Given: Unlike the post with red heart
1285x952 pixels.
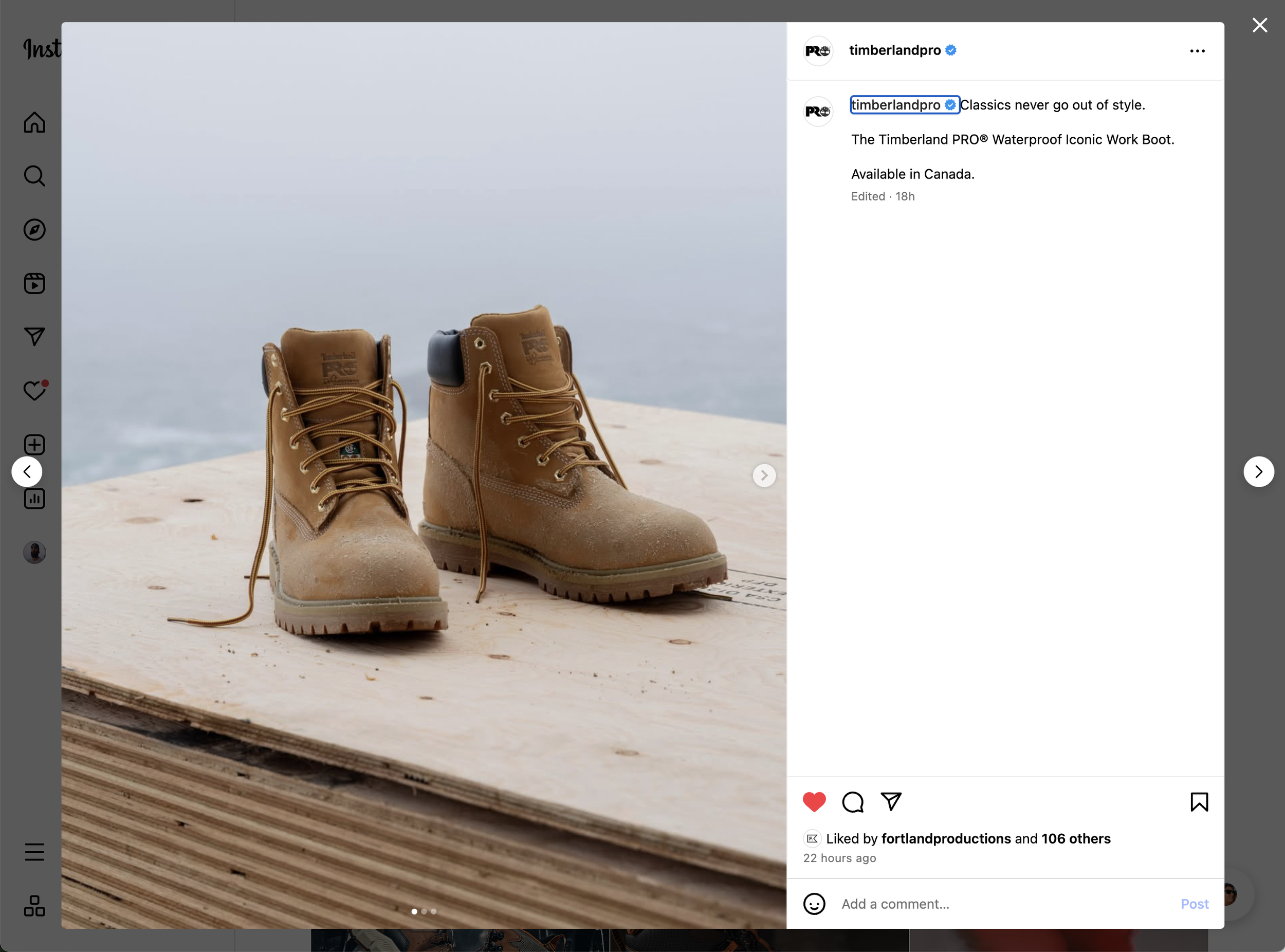Looking at the screenshot, I should (x=814, y=801).
